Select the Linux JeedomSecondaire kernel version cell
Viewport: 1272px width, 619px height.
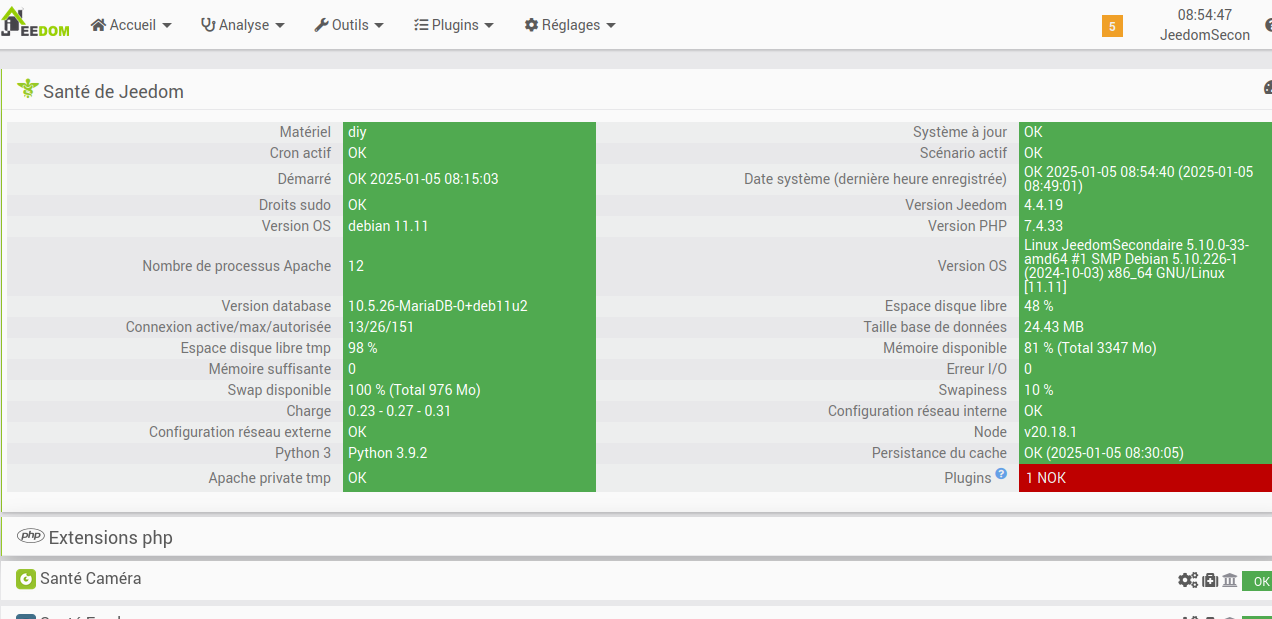pos(1145,266)
